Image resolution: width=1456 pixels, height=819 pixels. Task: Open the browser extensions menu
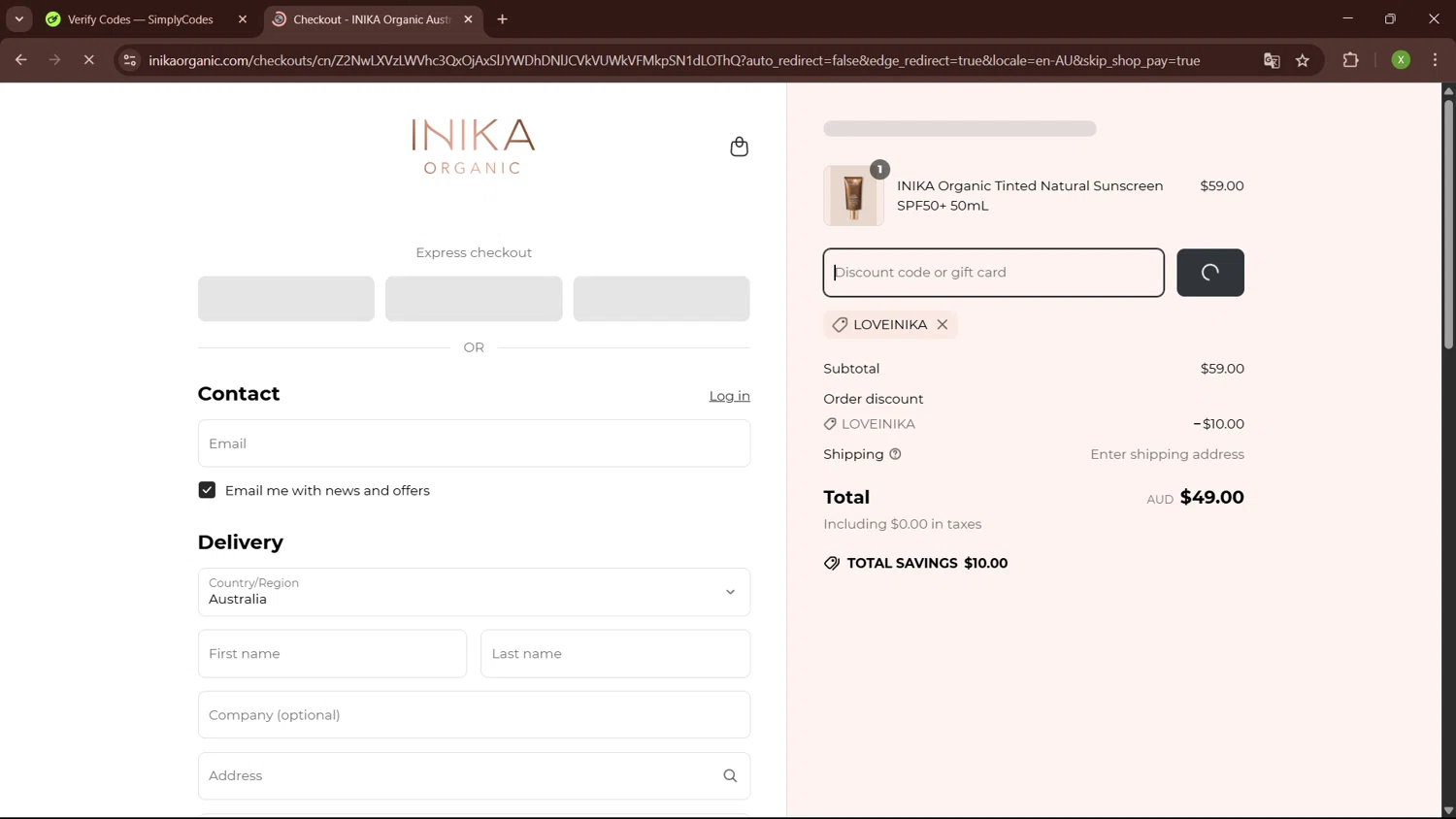click(1350, 60)
